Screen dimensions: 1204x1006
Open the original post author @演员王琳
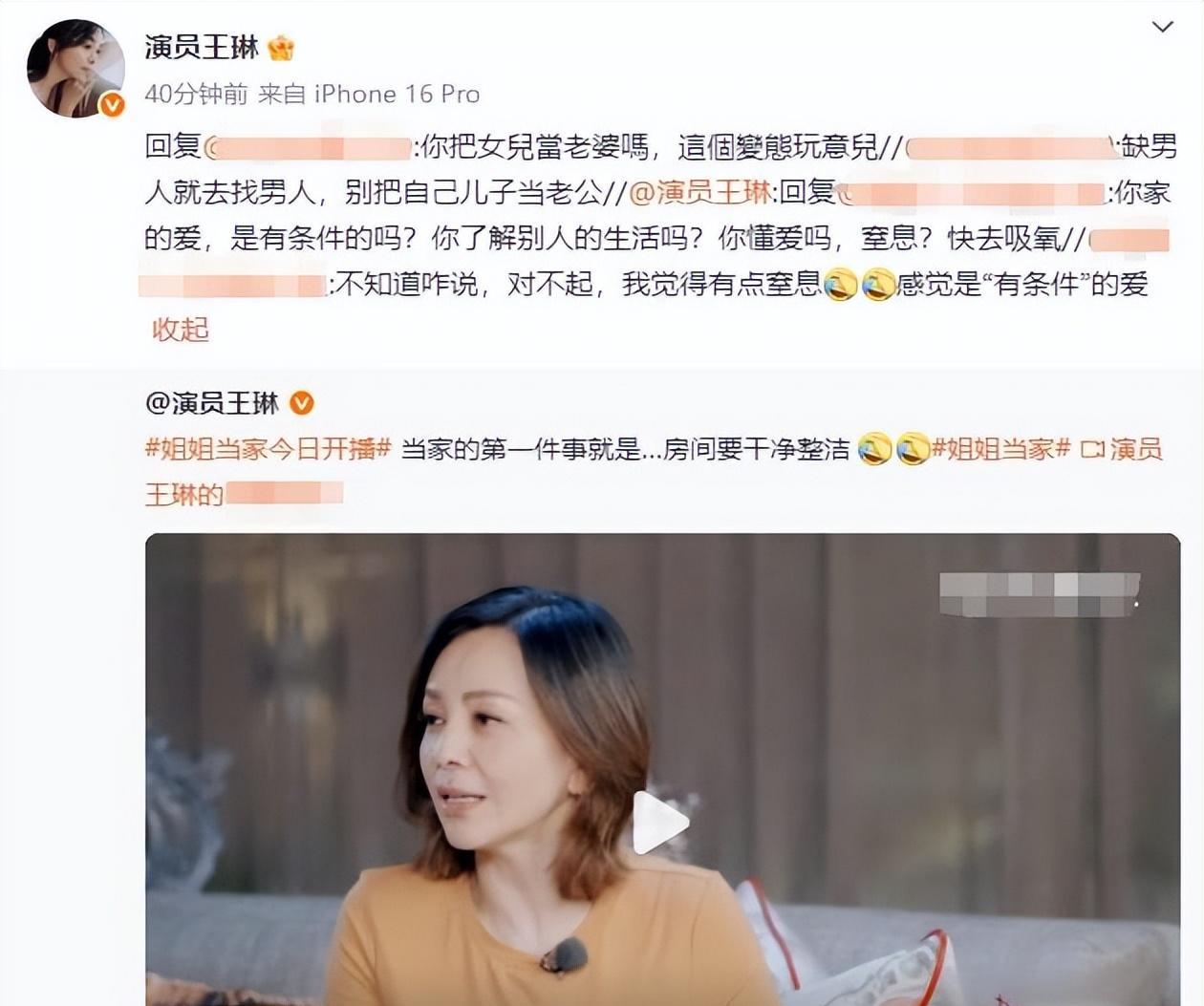click(212, 403)
